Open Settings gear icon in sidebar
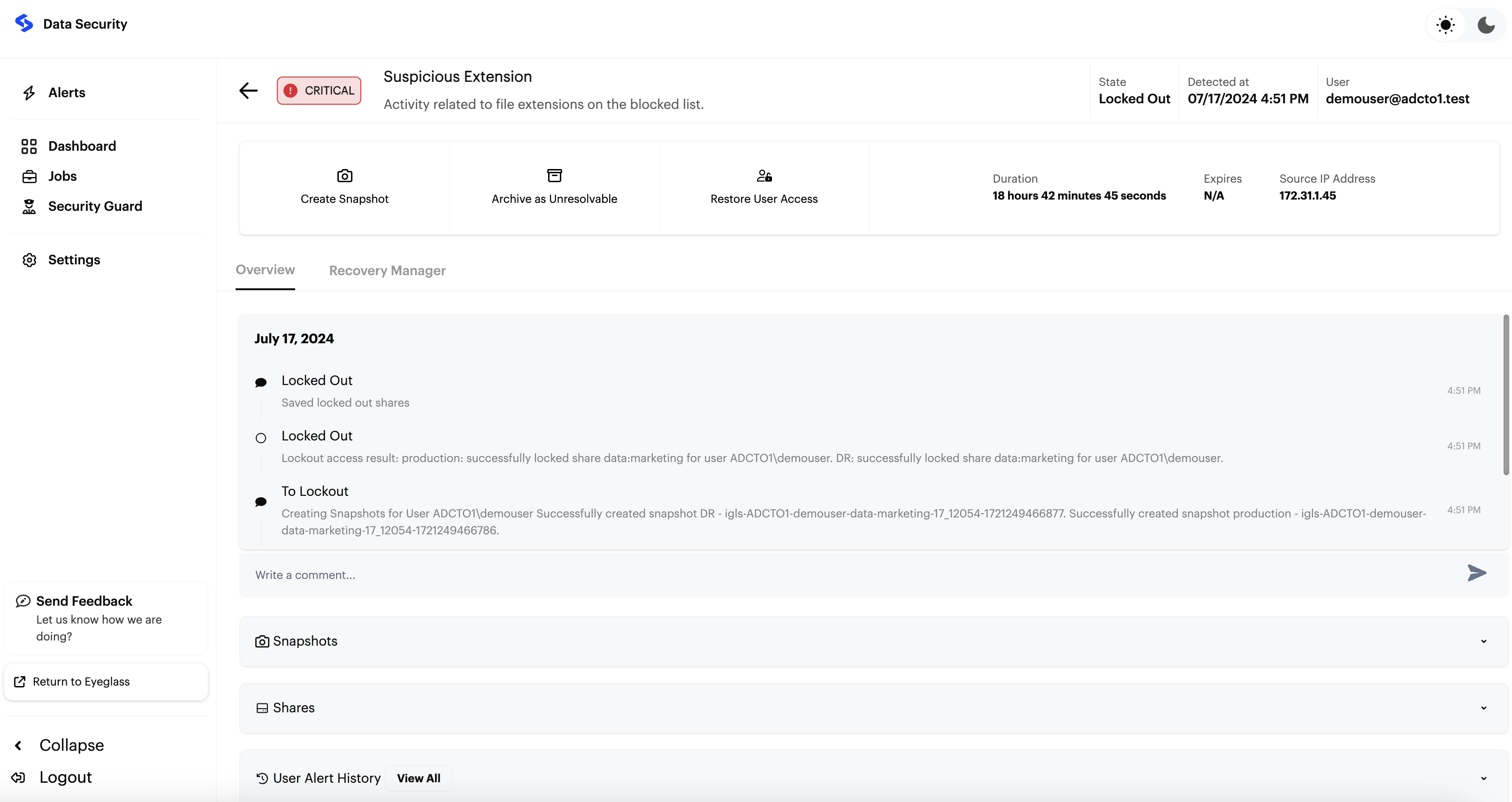 point(30,260)
